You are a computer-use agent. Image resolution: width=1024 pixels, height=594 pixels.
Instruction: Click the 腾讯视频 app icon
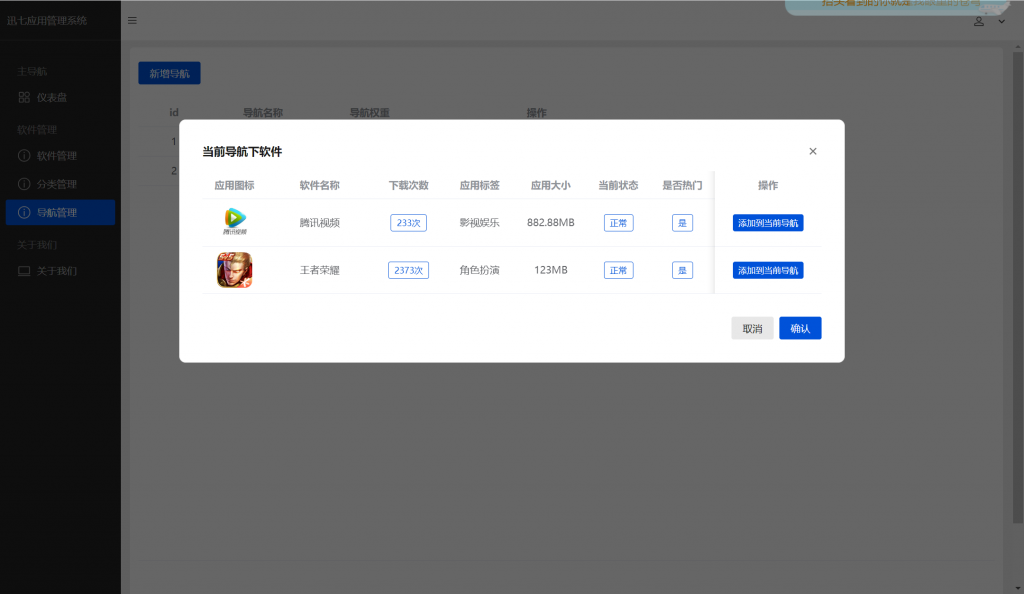[234, 221]
